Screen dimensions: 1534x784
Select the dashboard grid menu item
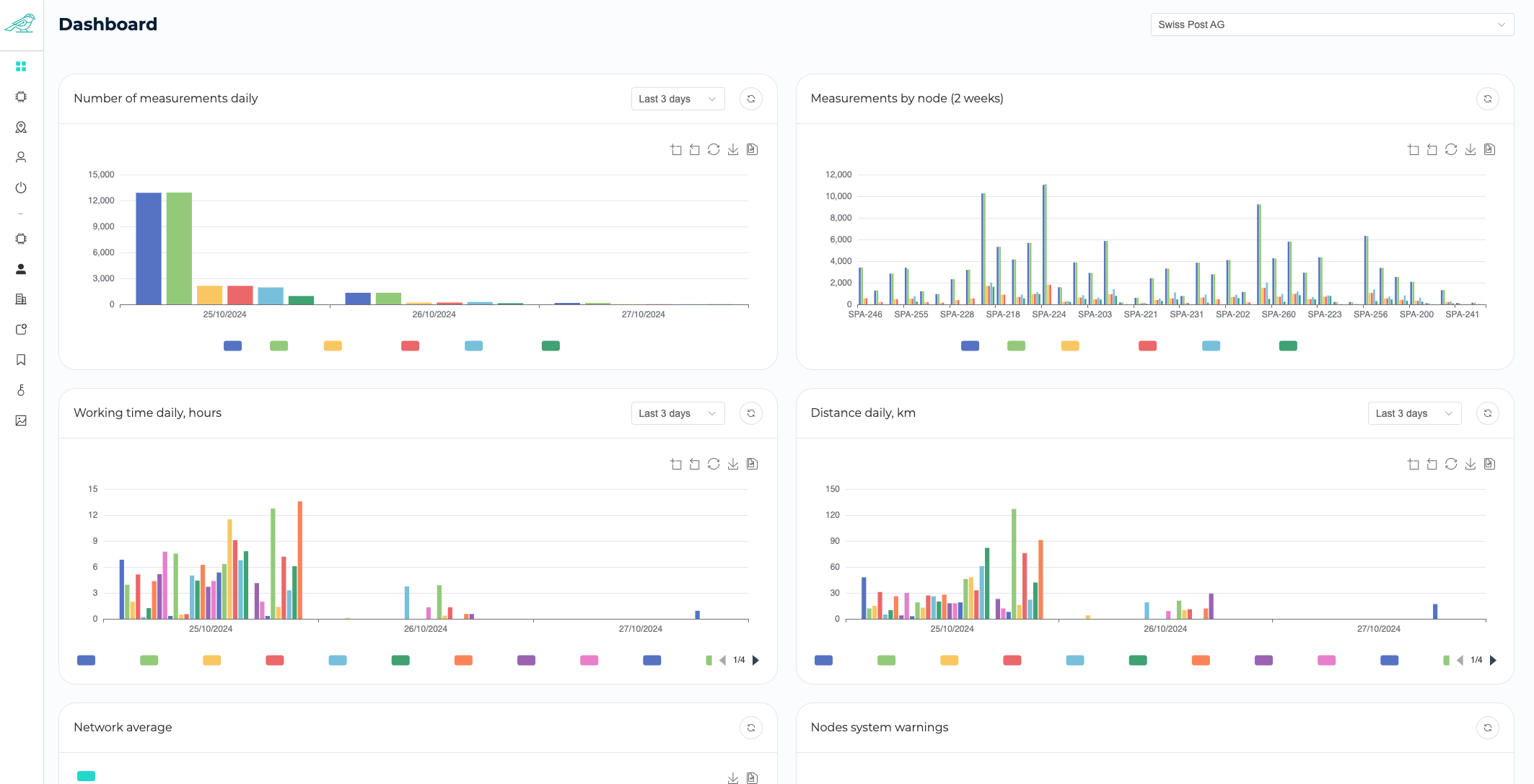21,66
